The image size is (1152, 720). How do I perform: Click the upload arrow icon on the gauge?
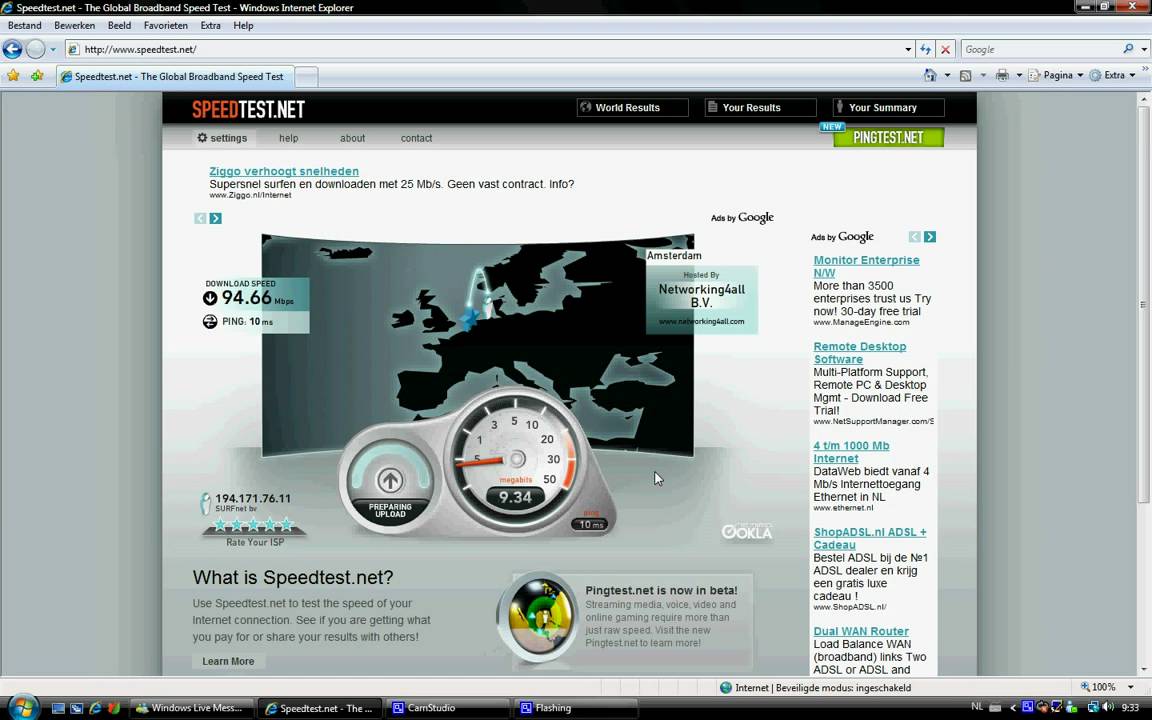[389, 480]
